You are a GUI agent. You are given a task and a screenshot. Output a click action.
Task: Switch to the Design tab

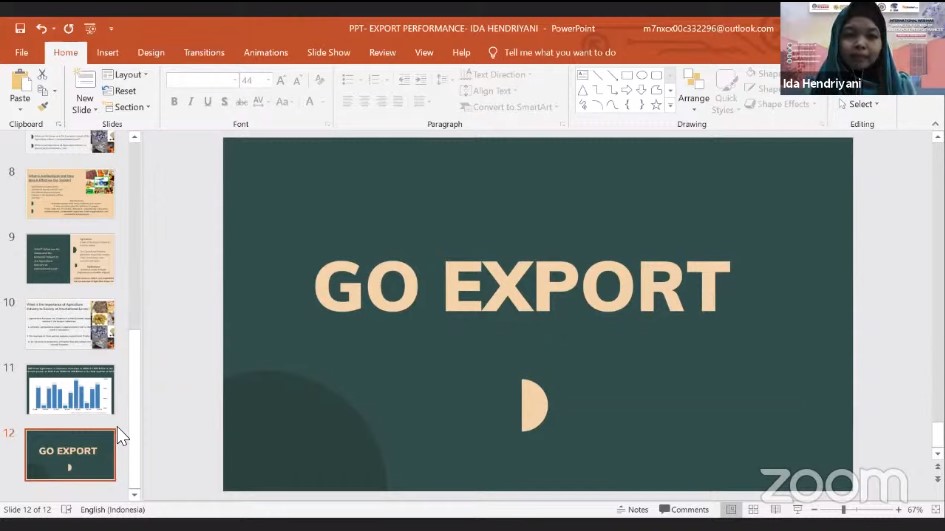pyautogui.click(x=151, y=52)
